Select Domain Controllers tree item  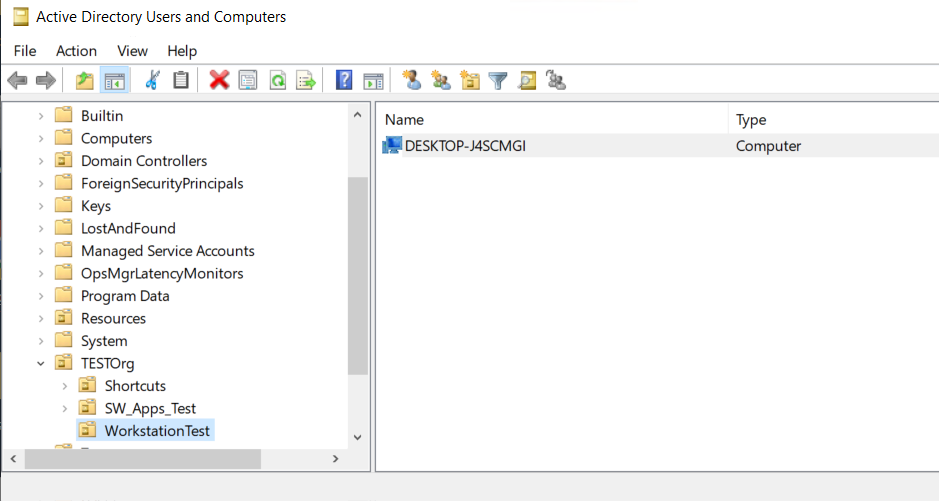144,161
